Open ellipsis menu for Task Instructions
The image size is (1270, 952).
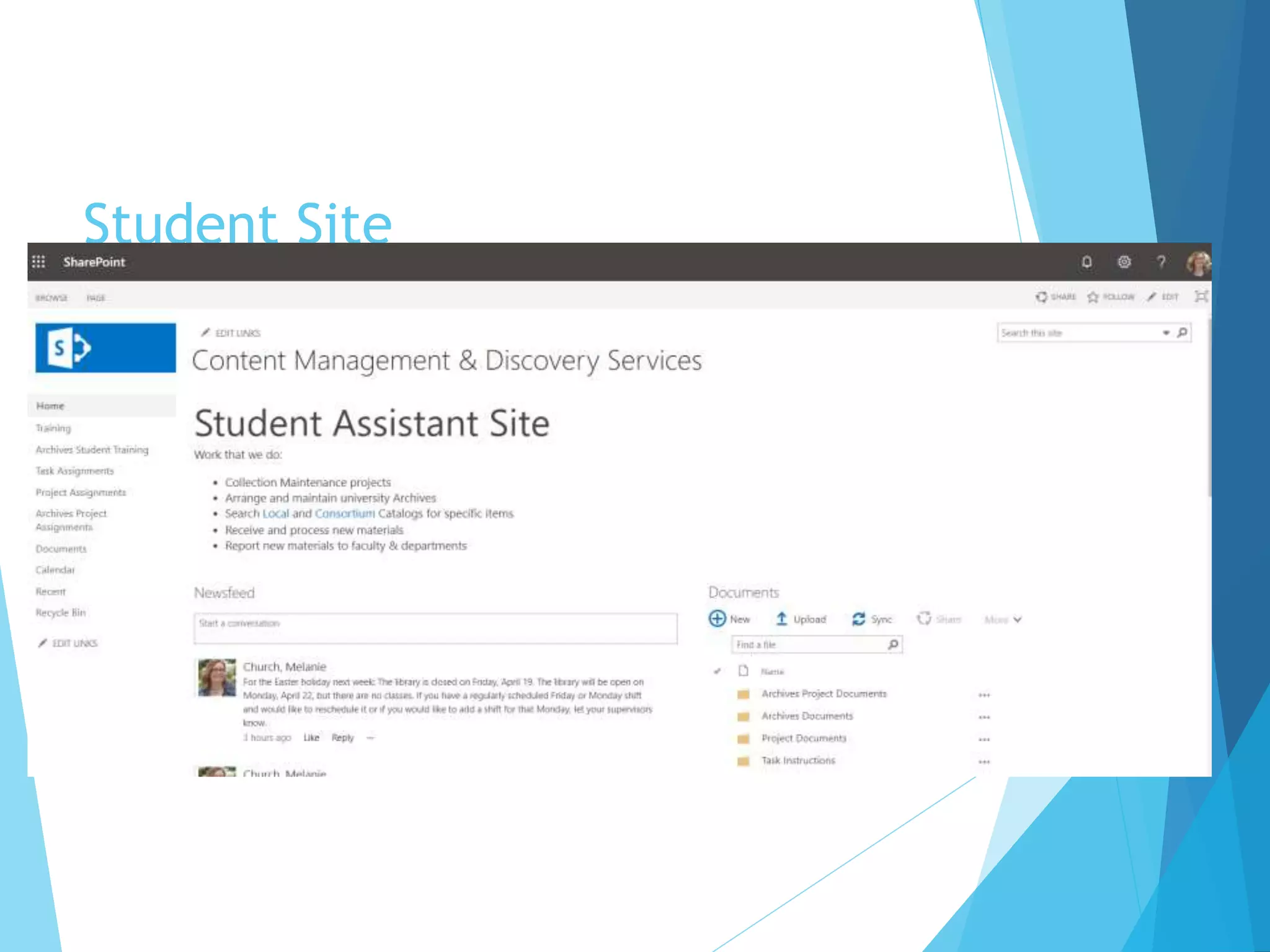(984, 762)
